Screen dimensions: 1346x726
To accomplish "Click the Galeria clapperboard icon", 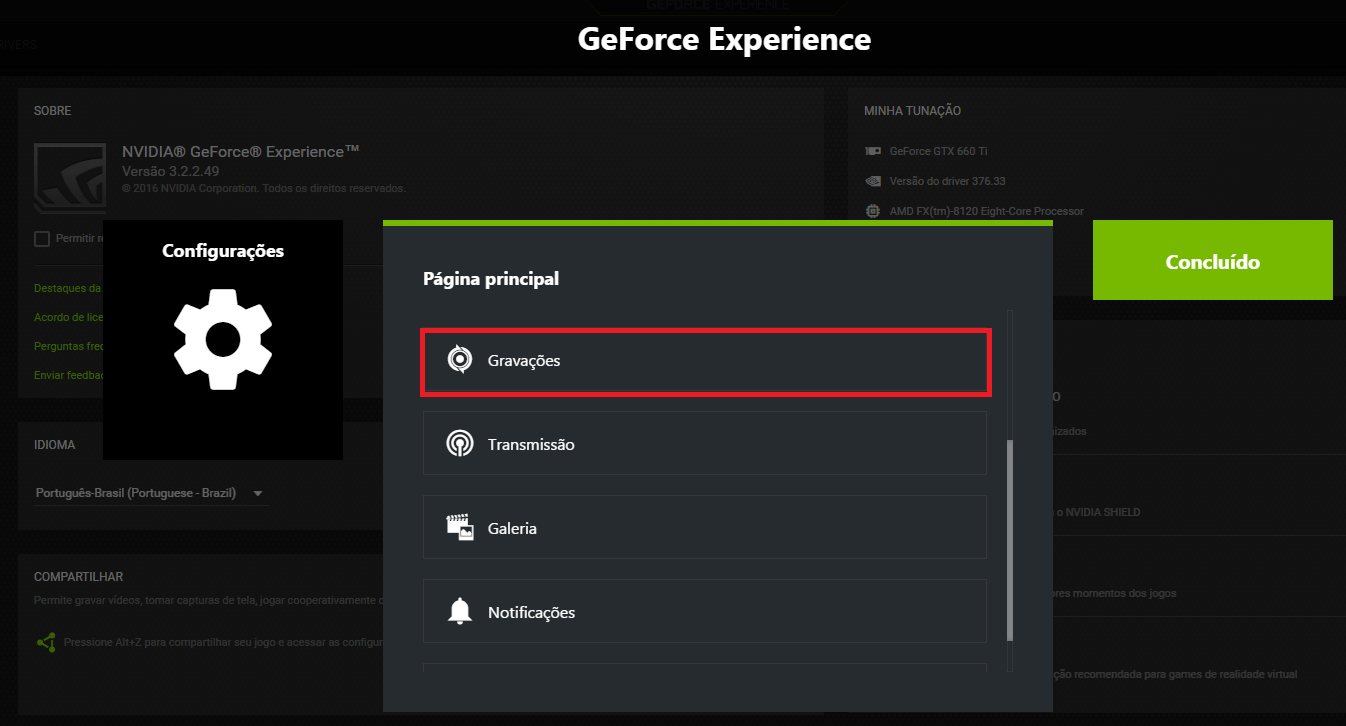I will point(460,528).
